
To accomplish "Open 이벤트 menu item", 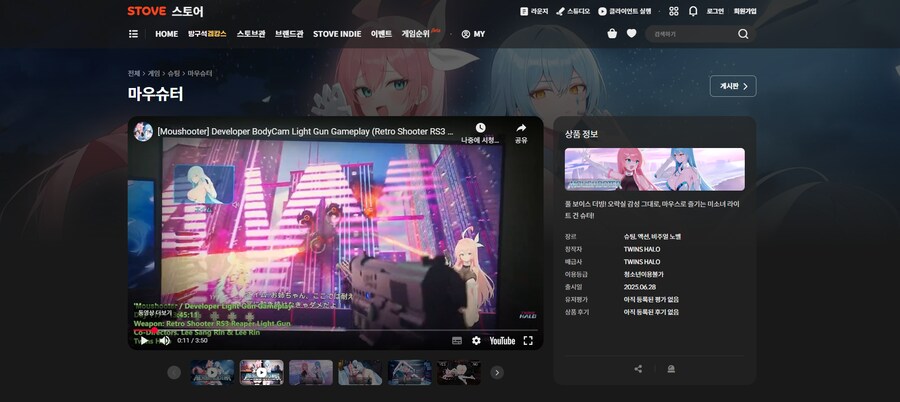I will tap(381, 34).
